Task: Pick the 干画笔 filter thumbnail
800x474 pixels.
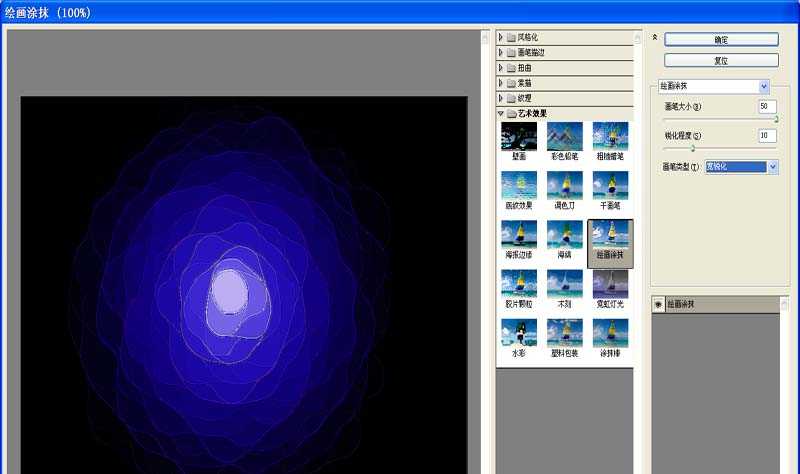Action: (610, 186)
